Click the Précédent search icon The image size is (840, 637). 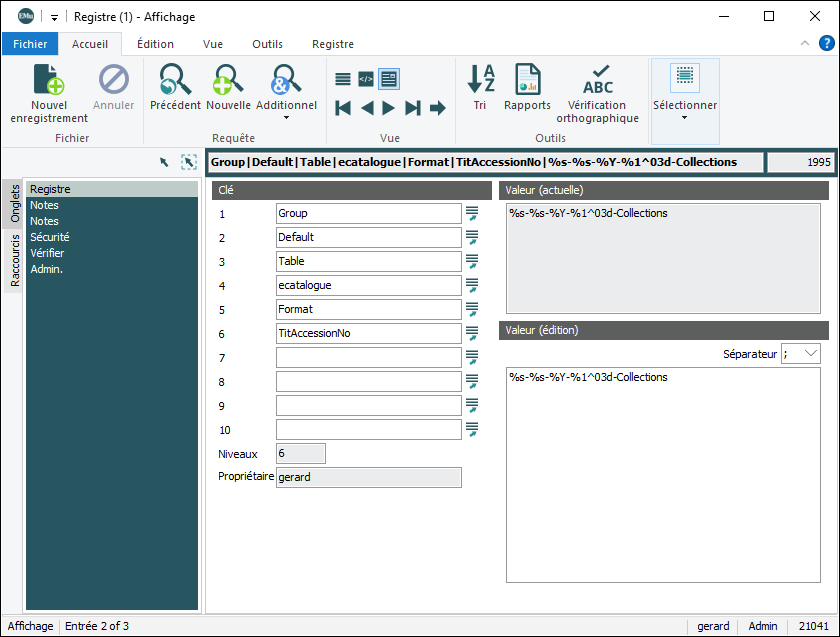[175, 80]
